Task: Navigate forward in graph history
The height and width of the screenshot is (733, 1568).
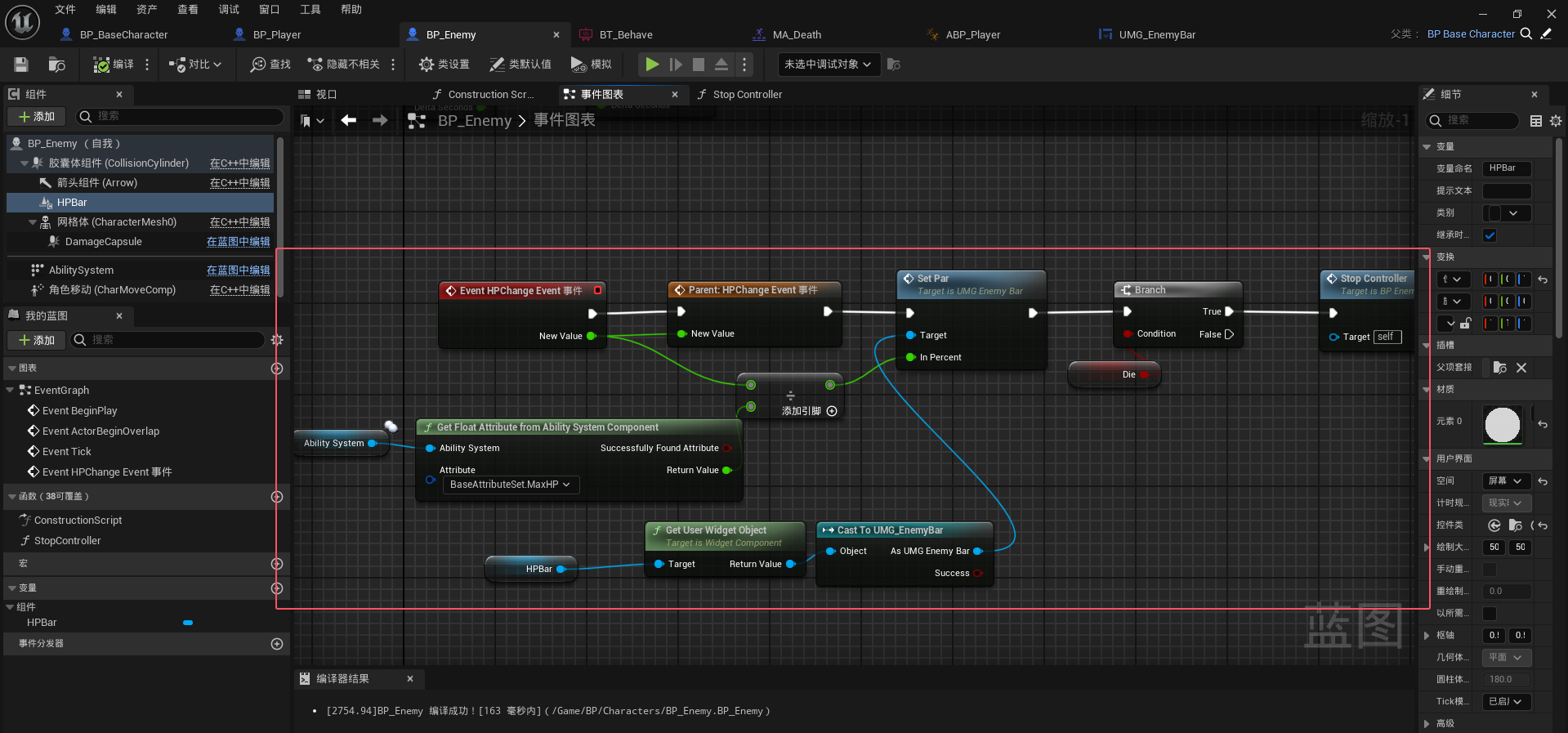Action: click(x=380, y=120)
